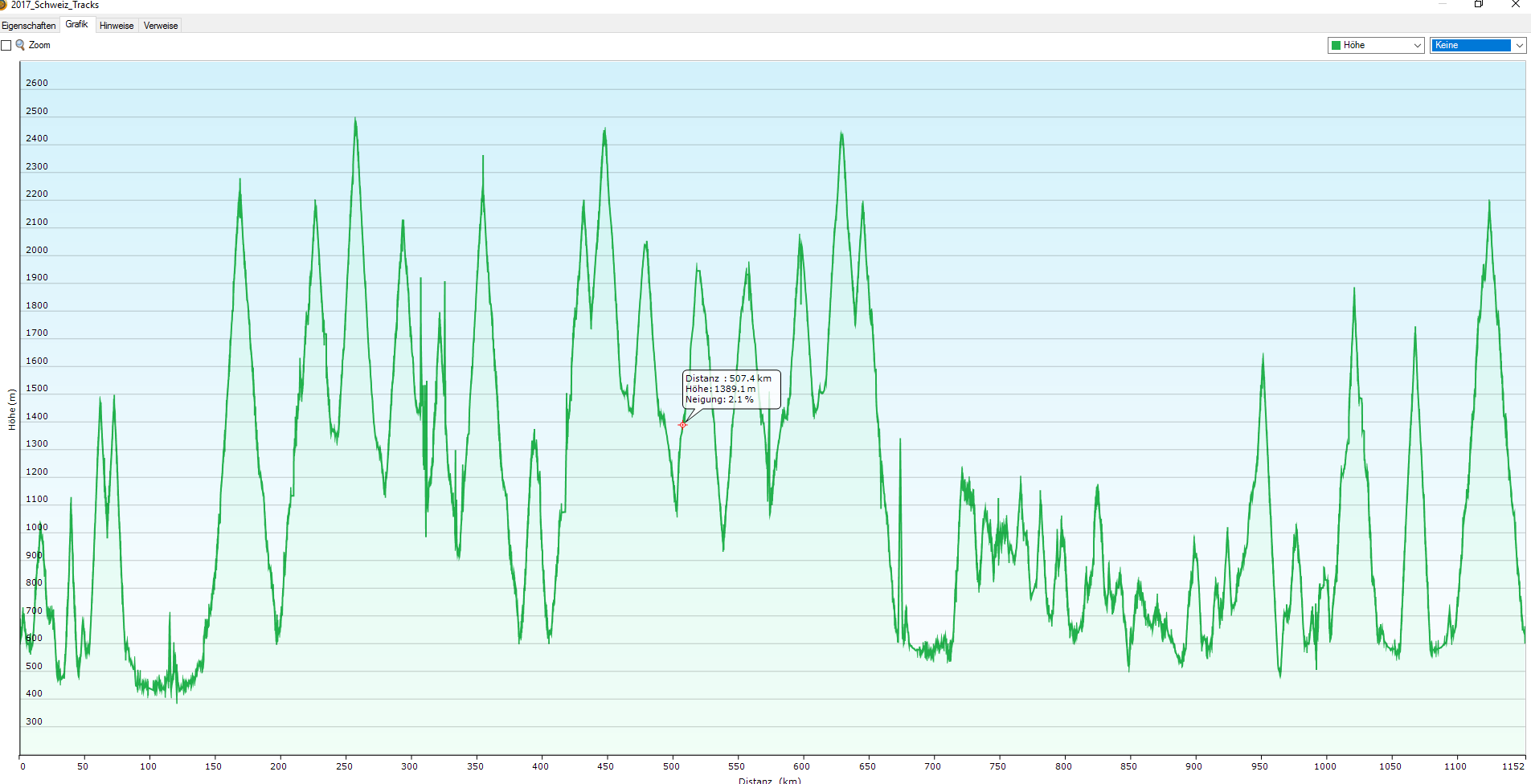Select the Grafik tab
The width and height of the screenshot is (1531, 784).
pos(77,25)
